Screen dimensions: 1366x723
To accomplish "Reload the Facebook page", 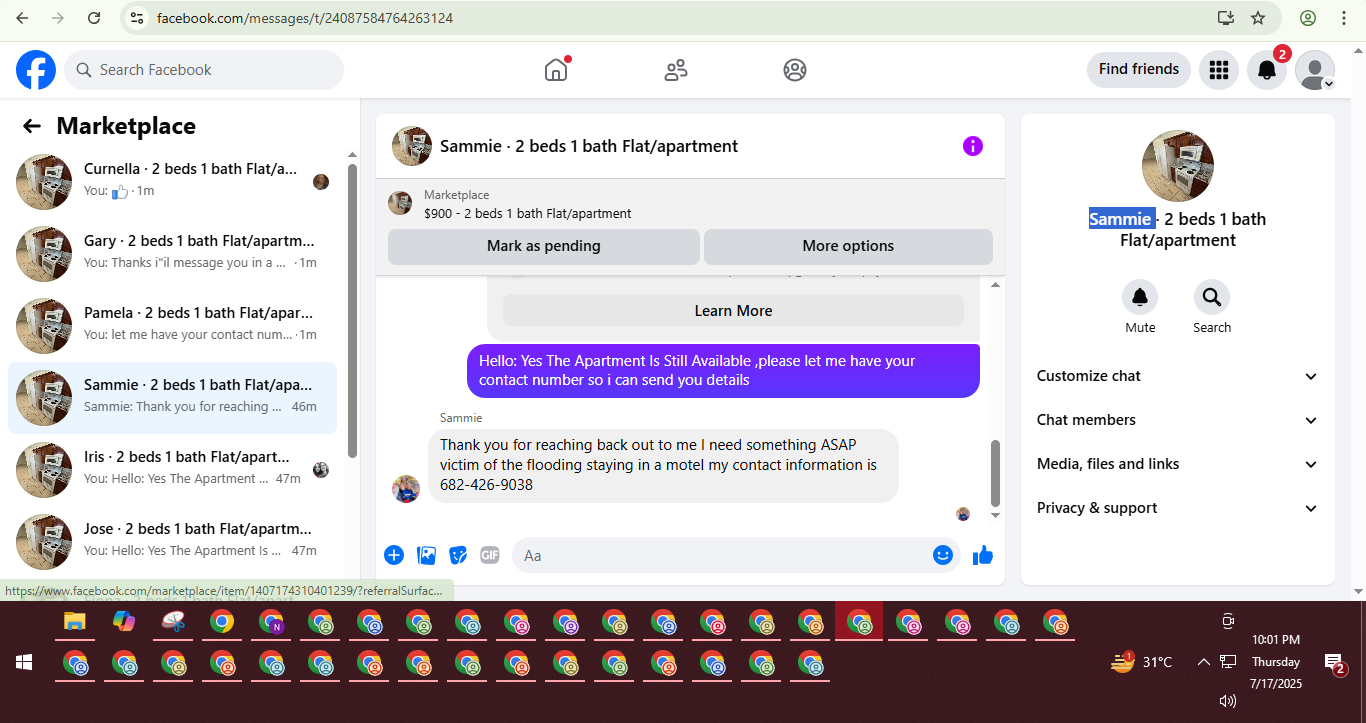I will [x=94, y=18].
